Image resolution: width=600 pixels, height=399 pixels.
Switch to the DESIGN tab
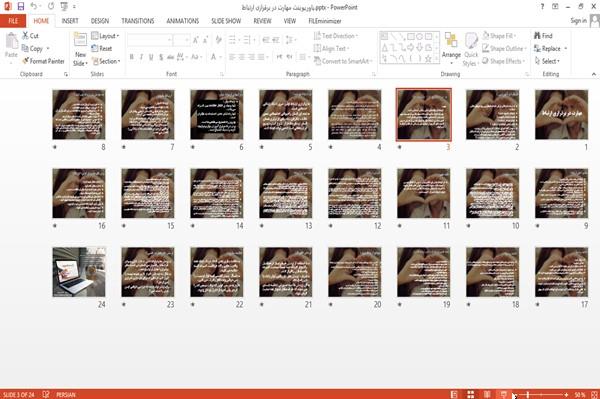pyautogui.click(x=100, y=21)
